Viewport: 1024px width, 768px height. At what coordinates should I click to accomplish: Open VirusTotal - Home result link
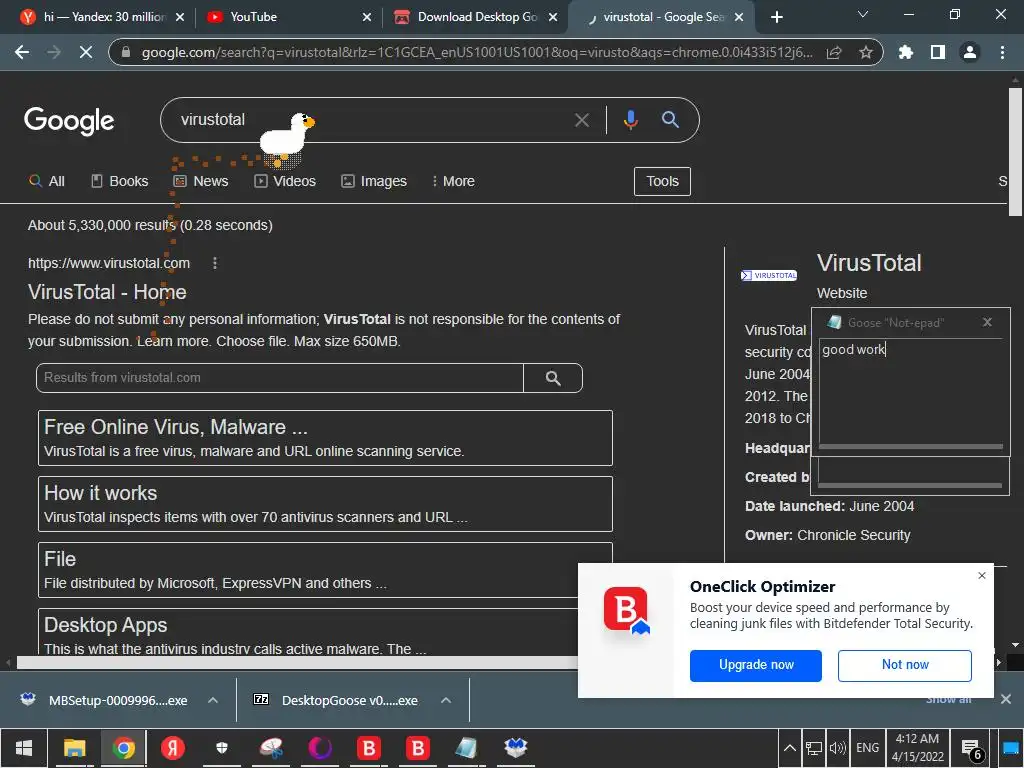tap(107, 292)
